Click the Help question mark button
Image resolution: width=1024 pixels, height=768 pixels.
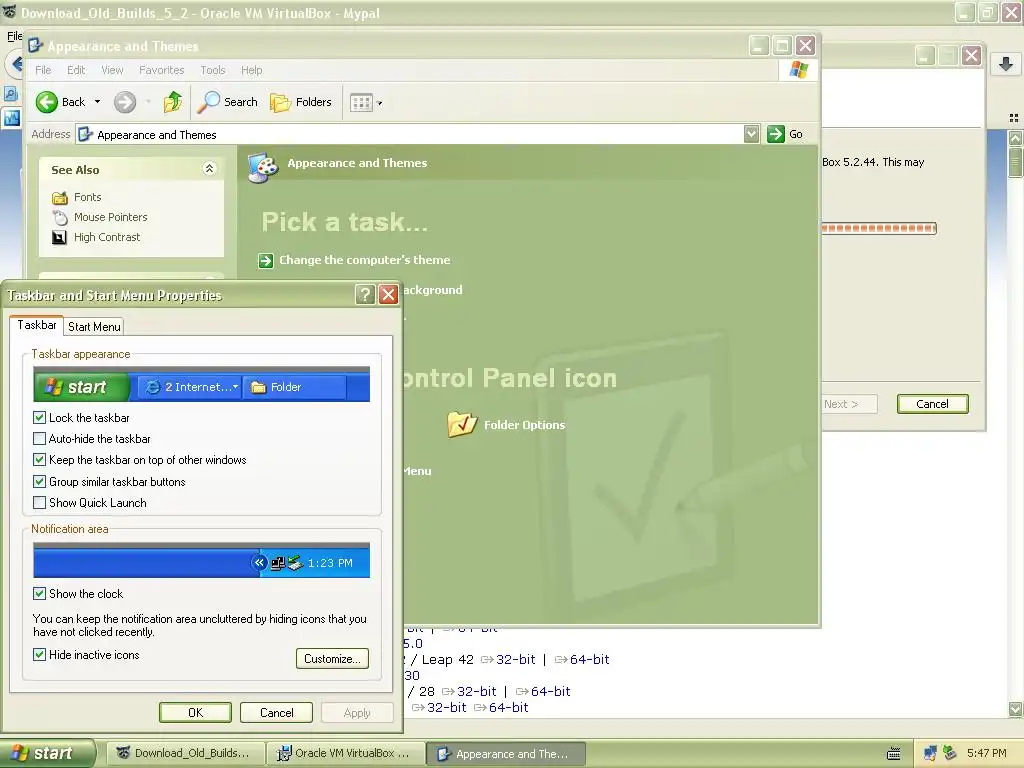[x=365, y=295]
